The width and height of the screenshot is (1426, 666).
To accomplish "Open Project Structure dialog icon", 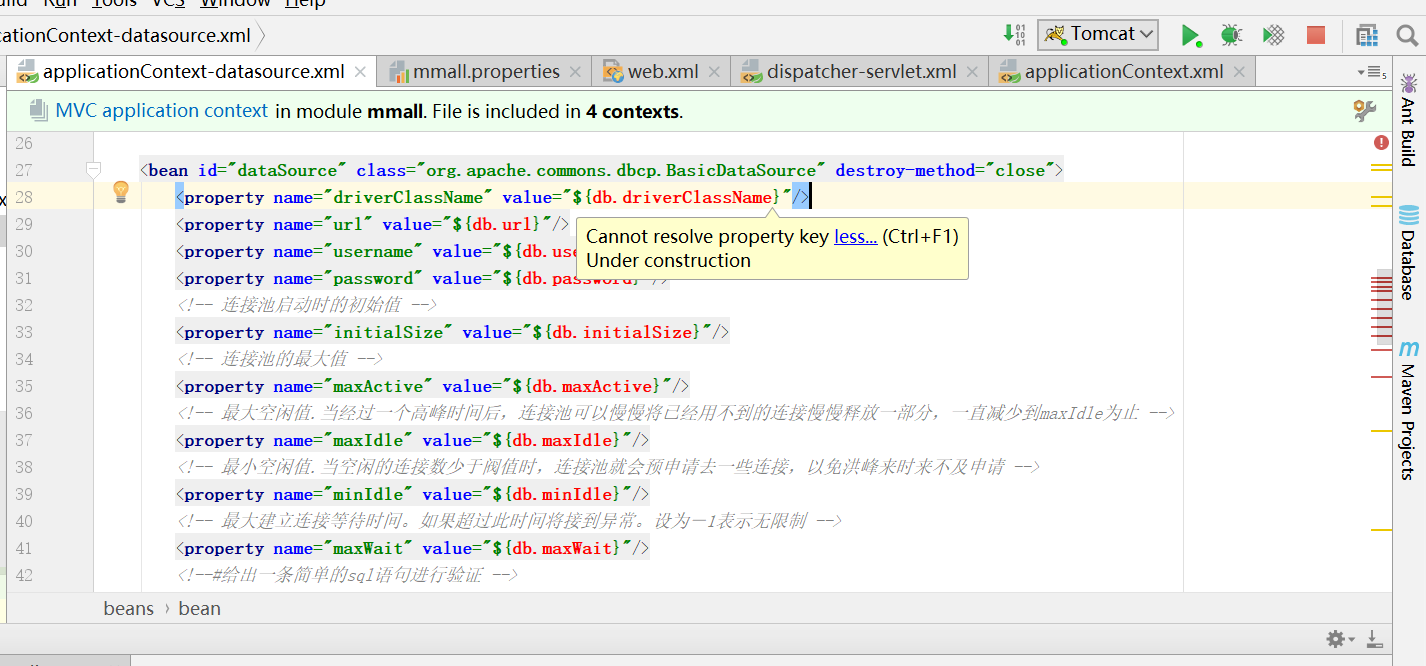I will point(1367,36).
